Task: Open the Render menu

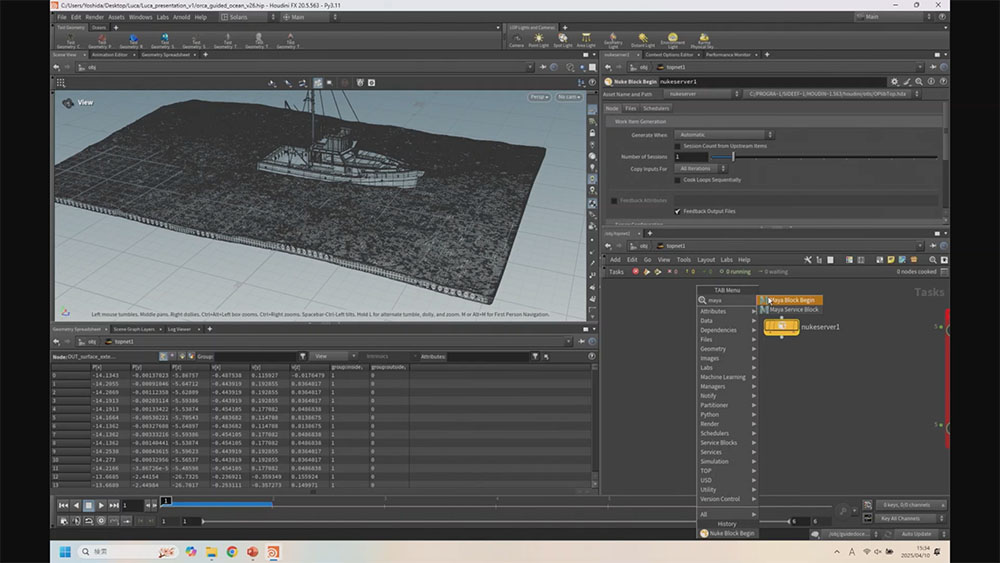Action: pyautogui.click(x=94, y=17)
